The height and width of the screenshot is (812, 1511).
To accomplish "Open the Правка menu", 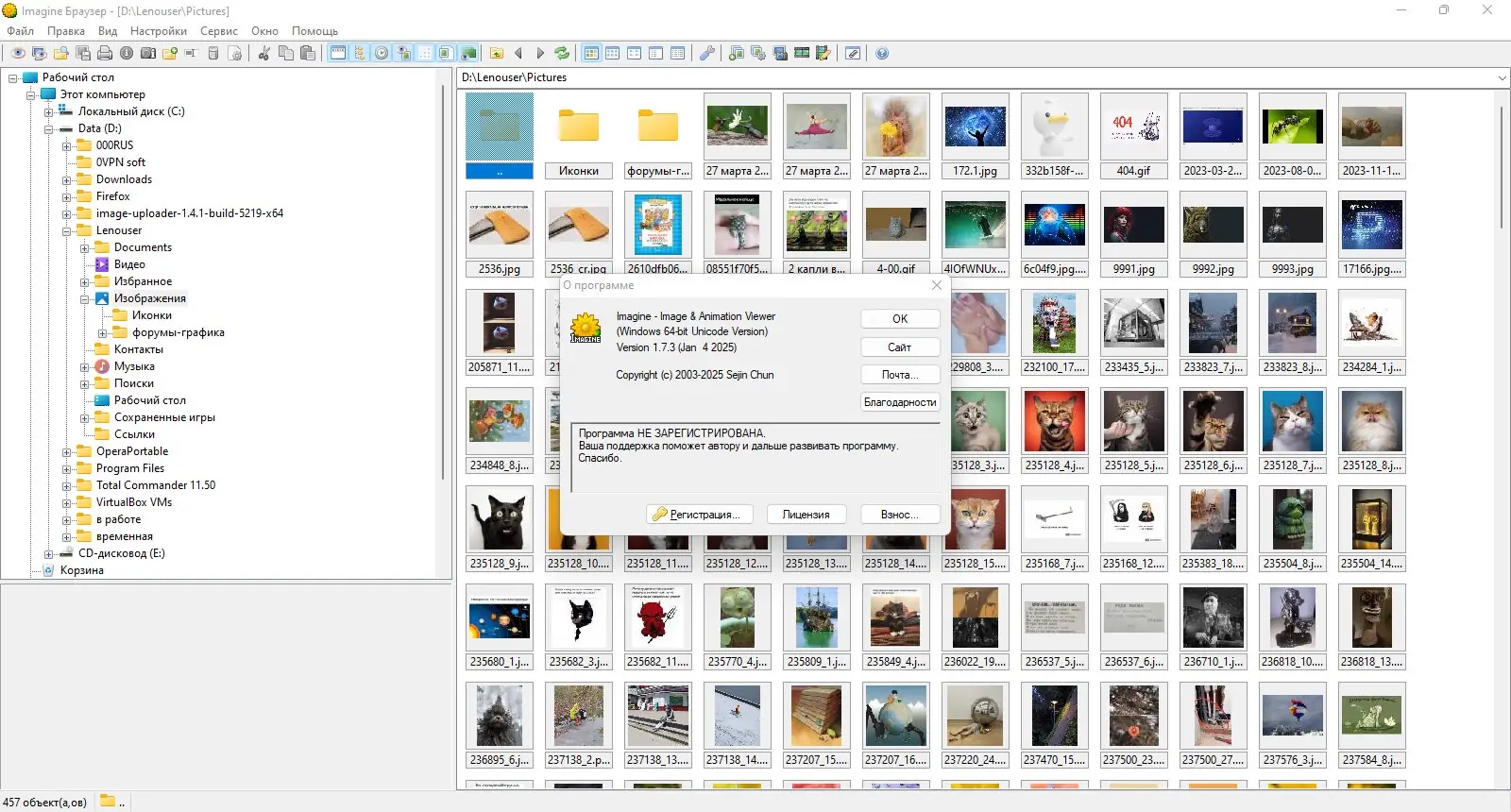I will click(x=66, y=31).
